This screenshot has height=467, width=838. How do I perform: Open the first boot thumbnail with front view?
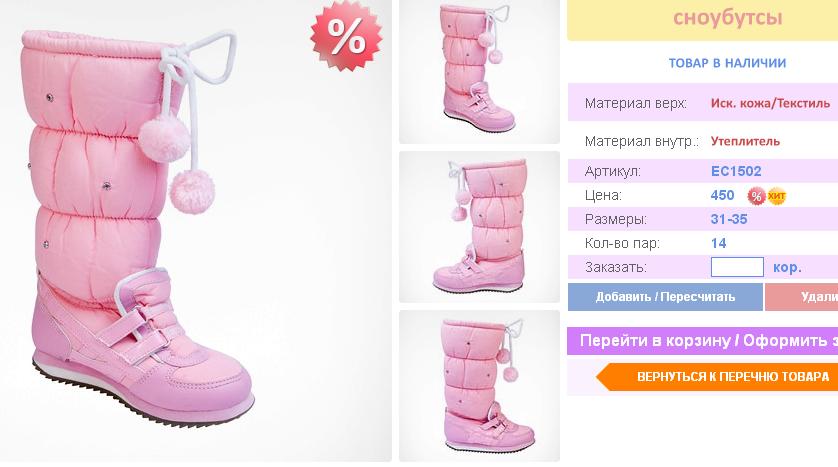point(479,72)
